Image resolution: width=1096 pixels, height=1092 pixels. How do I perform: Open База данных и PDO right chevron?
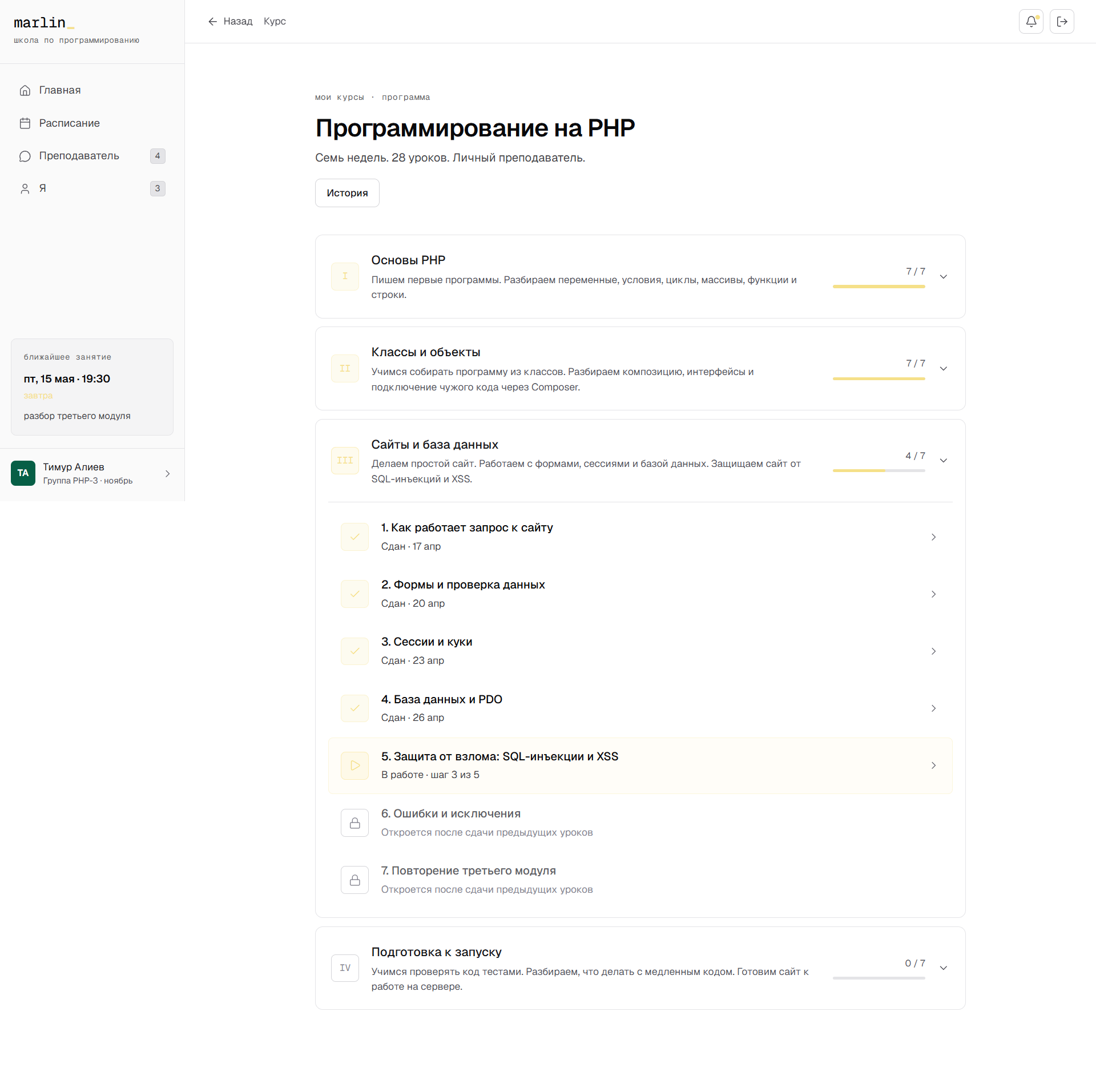(933, 708)
